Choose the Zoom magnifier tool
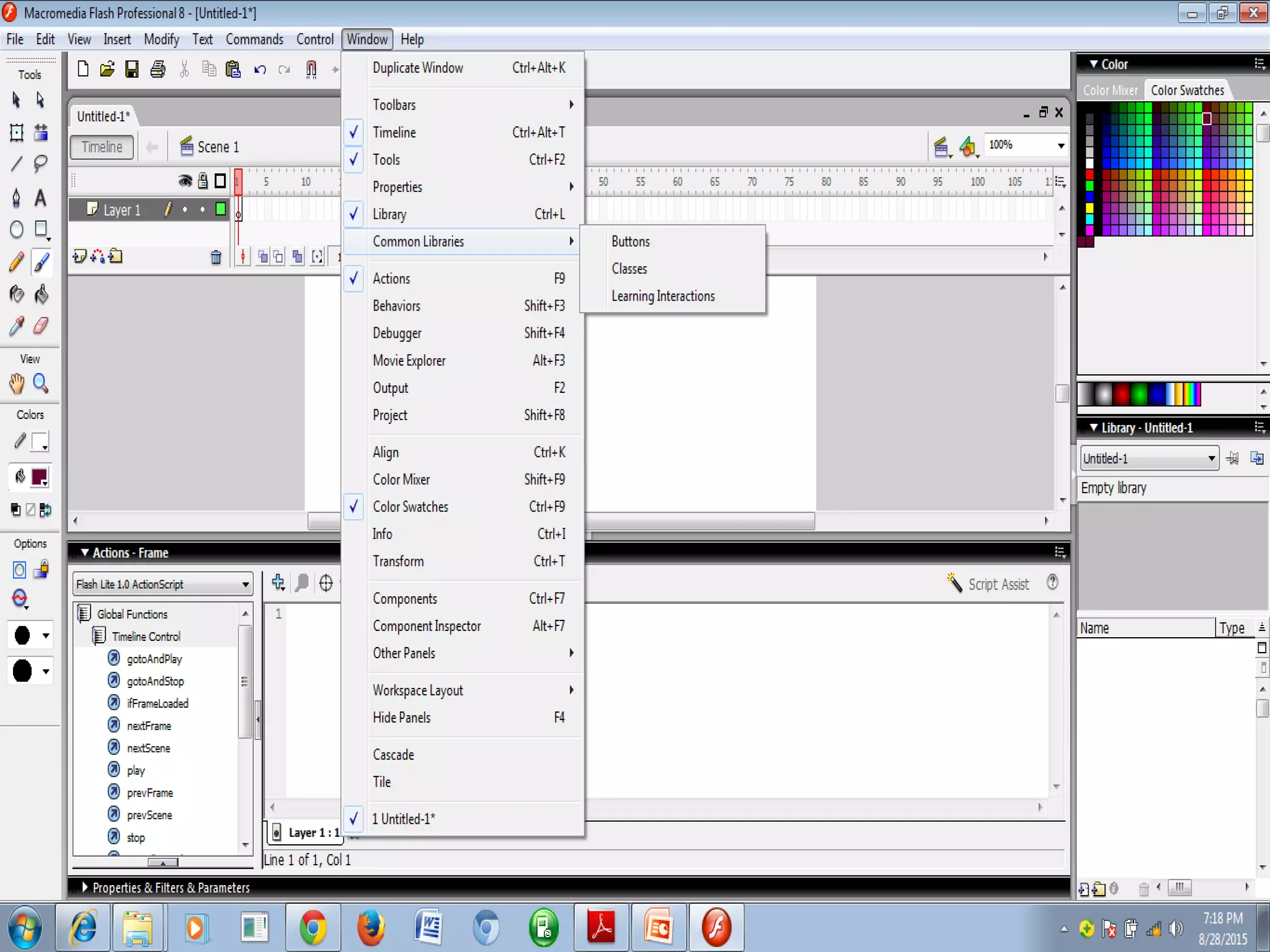The image size is (1270, 952). (x=41, y=384)
